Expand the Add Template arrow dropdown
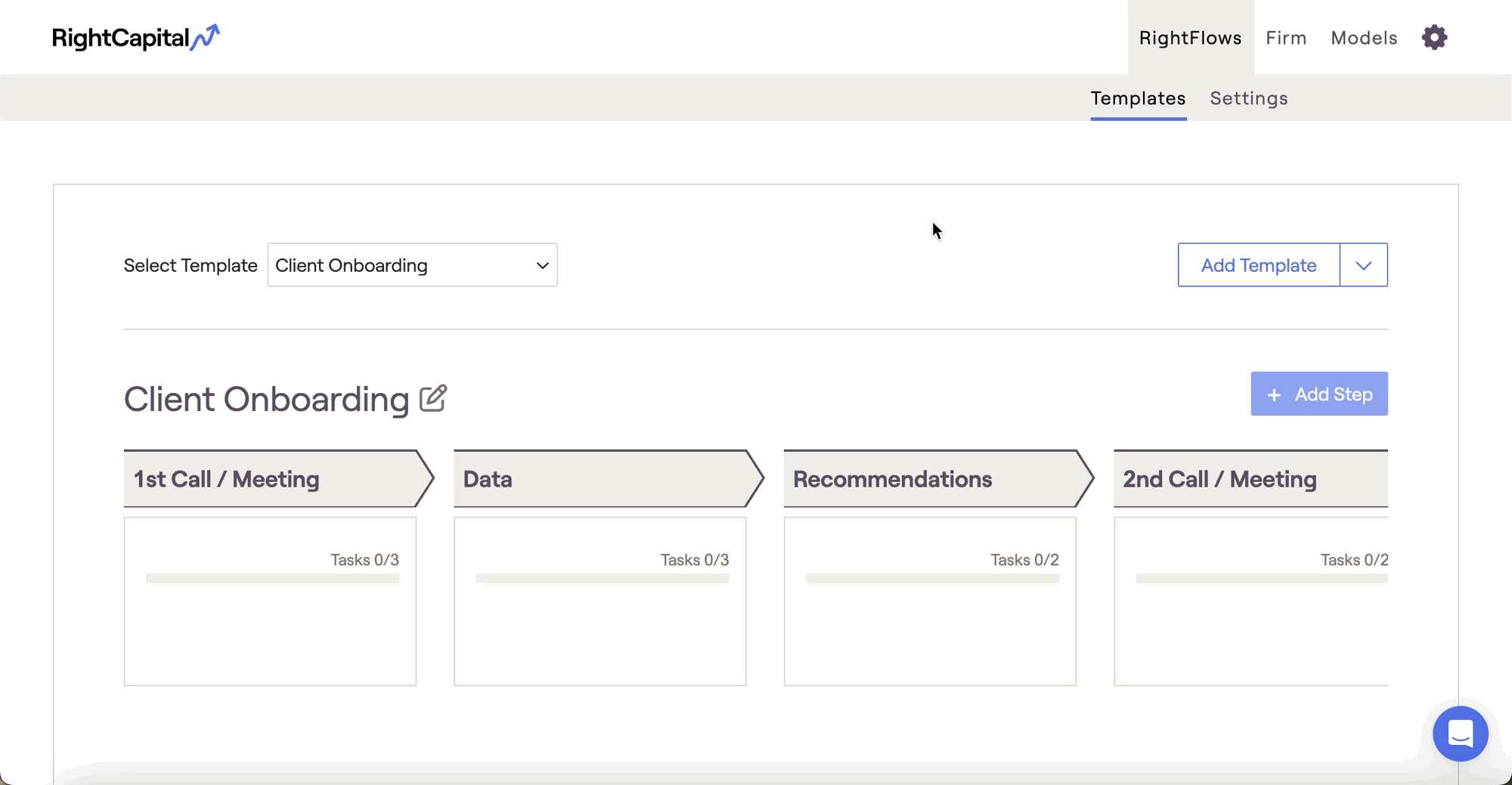Viewport: 1512px width, 785px height. pyautogui.click(x=1363, y=265)
